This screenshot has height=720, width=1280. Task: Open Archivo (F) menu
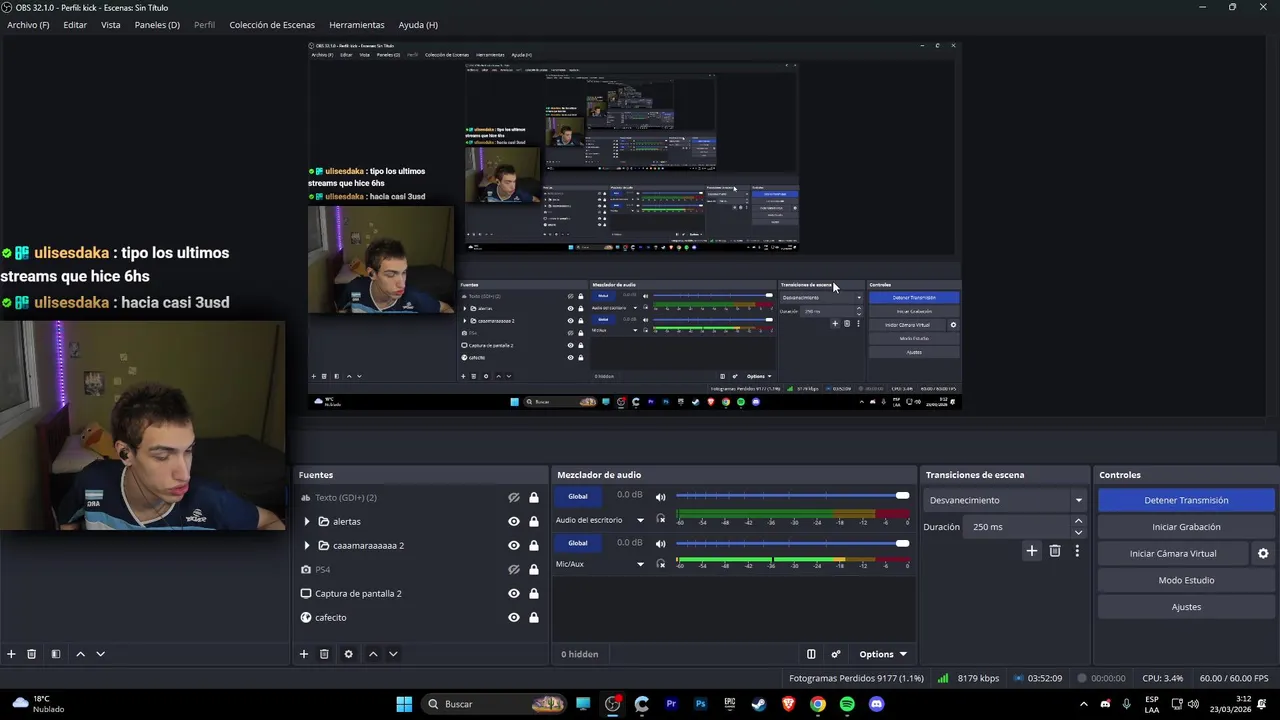[x=28, y=24]
